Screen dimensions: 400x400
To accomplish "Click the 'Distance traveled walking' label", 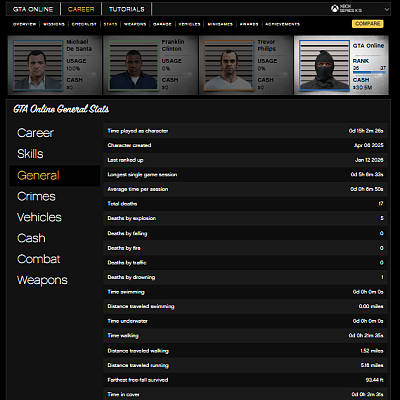I will [138, 351].
